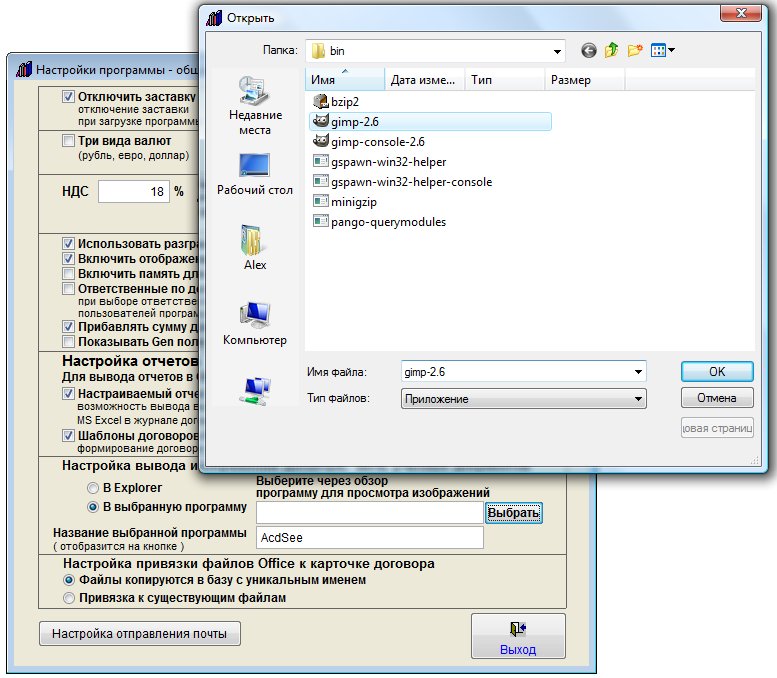The height and width of the screenshot is (678, 777).
Task: Click the bin folder icon in Папка box
Action: coord(318,51)
